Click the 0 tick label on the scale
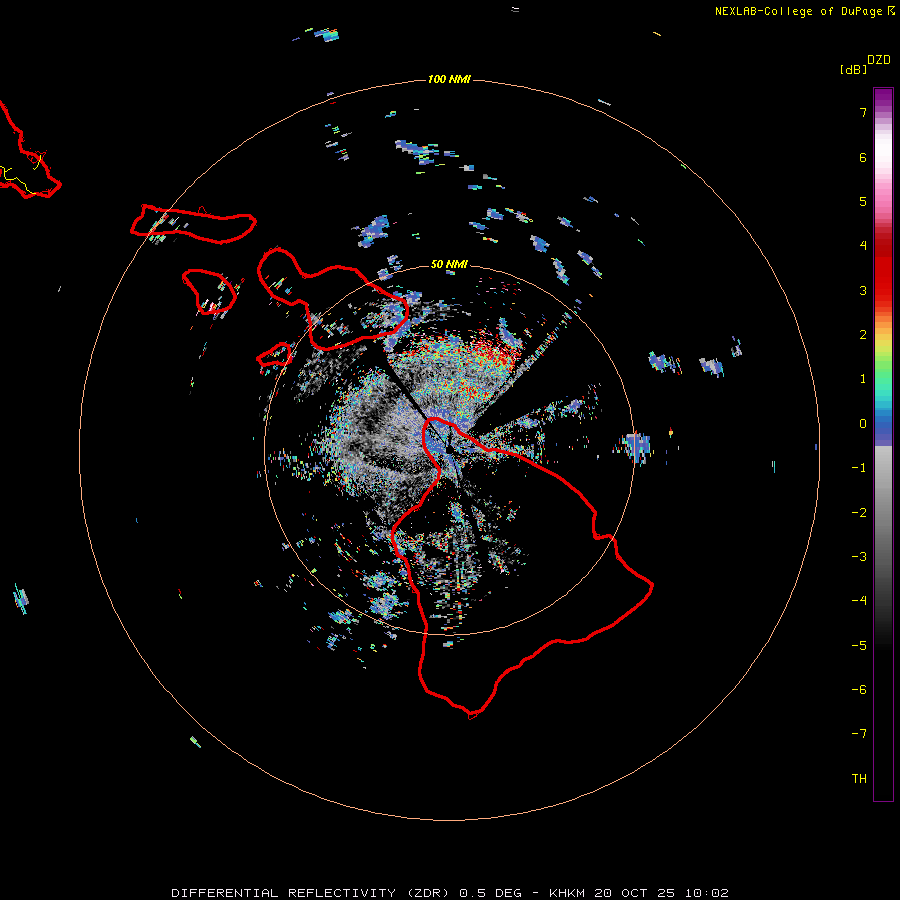This screenshot has height=900, width=900. click(863, 424)
